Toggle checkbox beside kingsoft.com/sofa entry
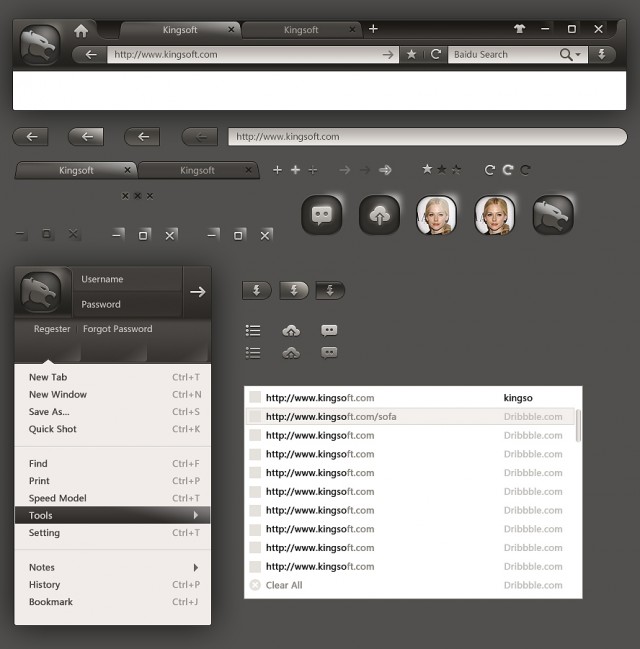 (x=255, y=416)
